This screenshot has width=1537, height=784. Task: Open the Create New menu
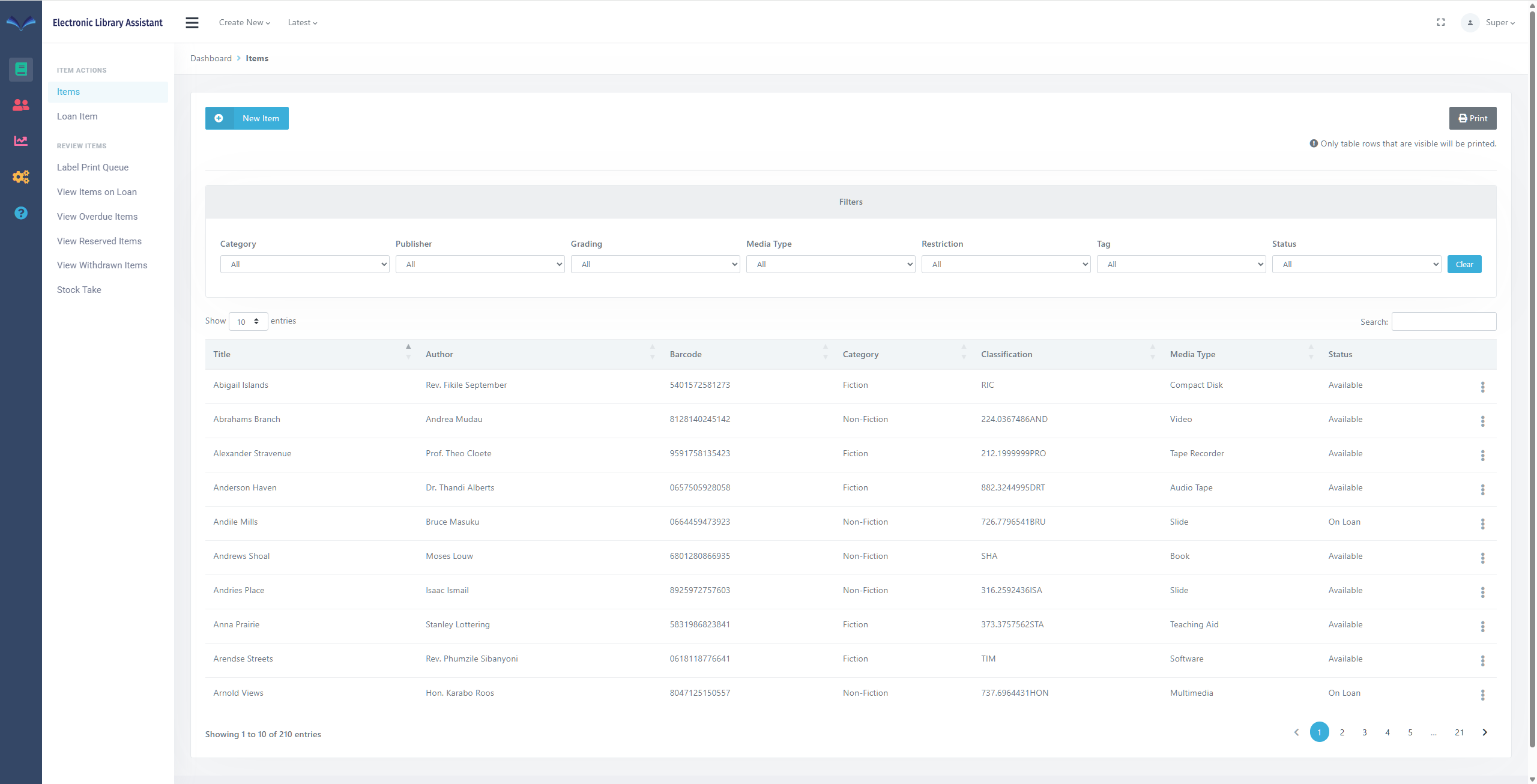pos(244,22)
